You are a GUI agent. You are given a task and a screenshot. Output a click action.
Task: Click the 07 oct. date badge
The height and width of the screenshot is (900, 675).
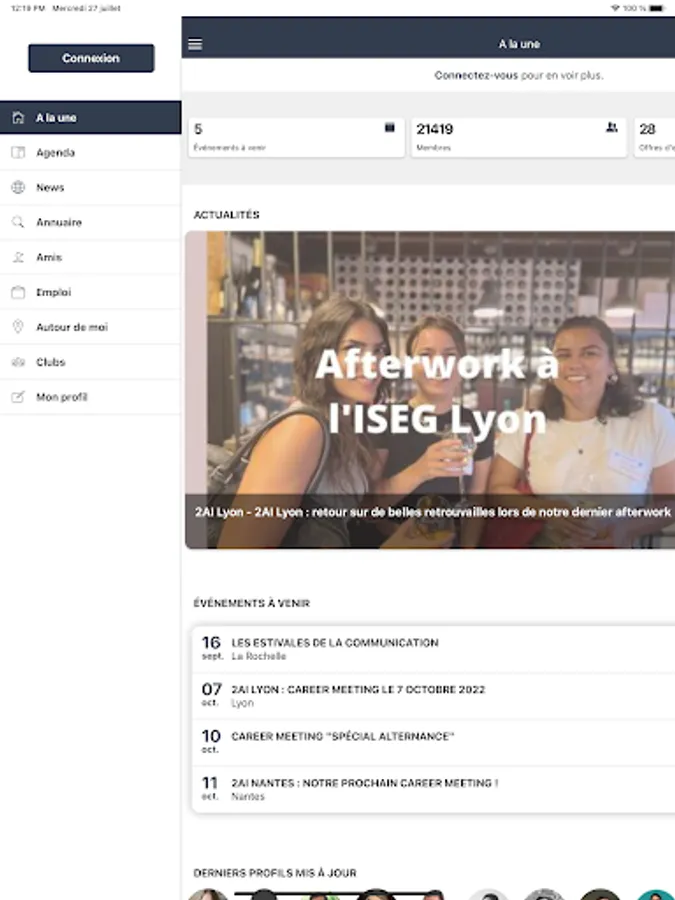point(211,695)
